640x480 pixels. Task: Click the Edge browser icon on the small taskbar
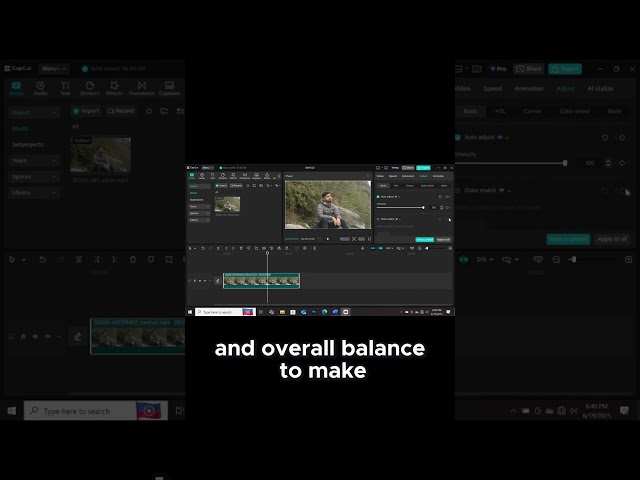pos(324,312)
